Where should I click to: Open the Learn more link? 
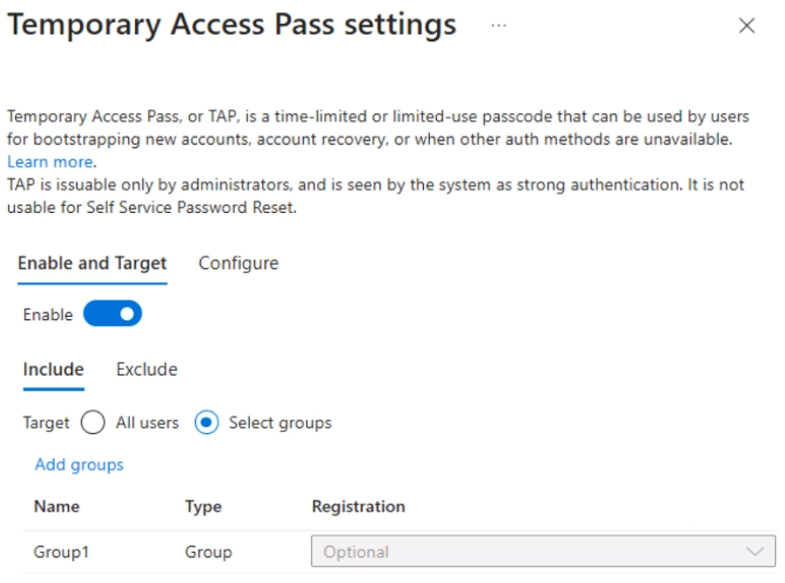(50, 161)
